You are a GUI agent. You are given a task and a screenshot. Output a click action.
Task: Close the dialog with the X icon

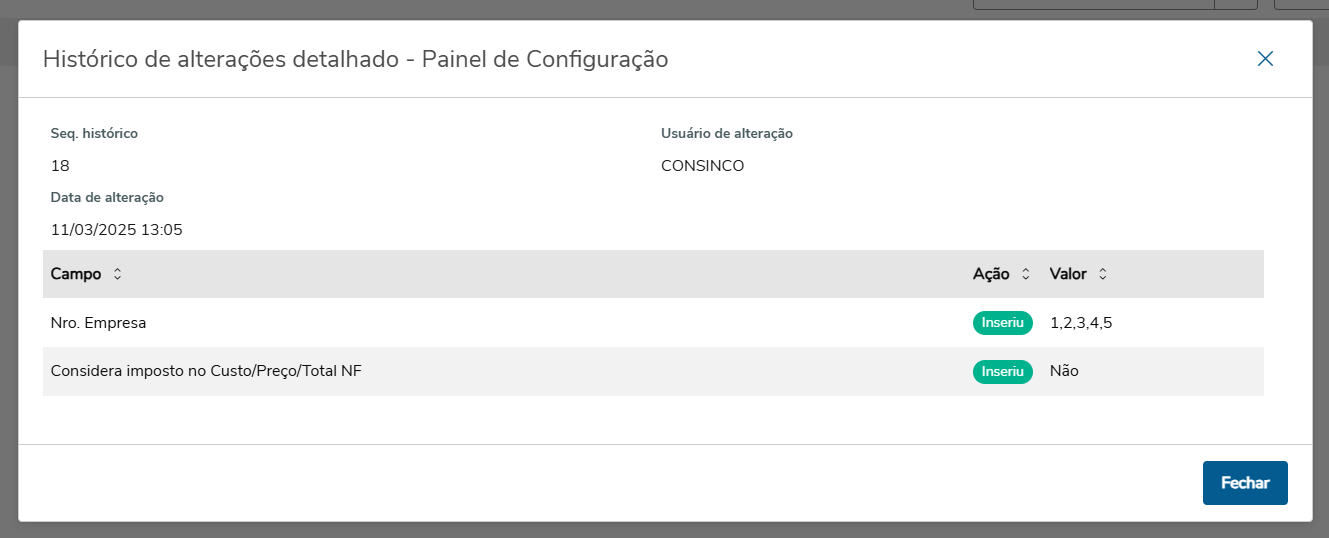click(x=1265, y=59)
